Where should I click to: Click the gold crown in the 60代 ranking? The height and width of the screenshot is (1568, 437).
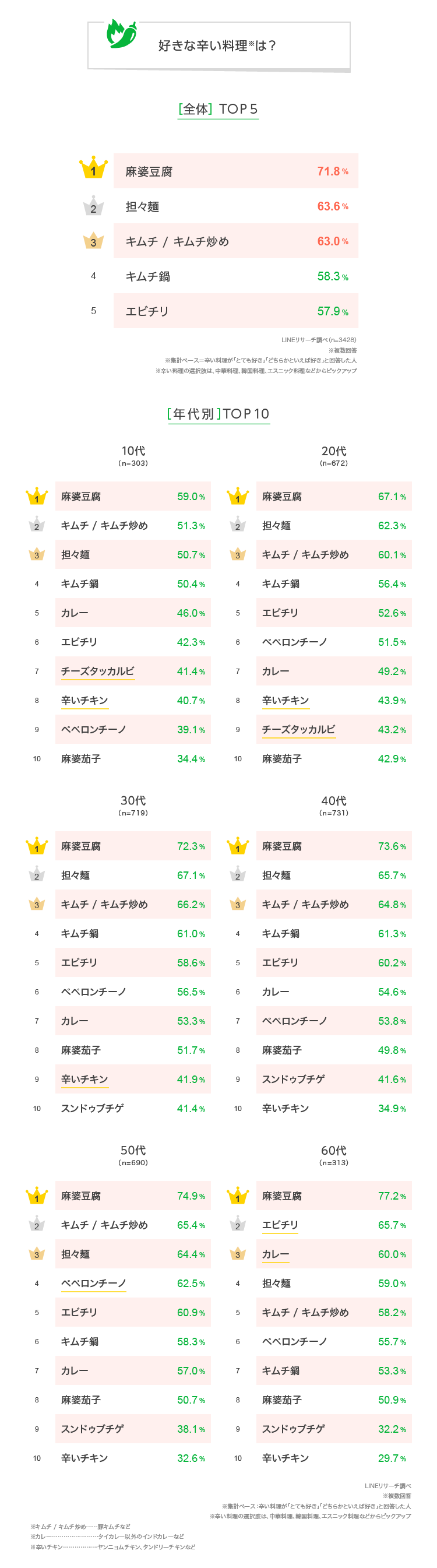point(237,1195)
